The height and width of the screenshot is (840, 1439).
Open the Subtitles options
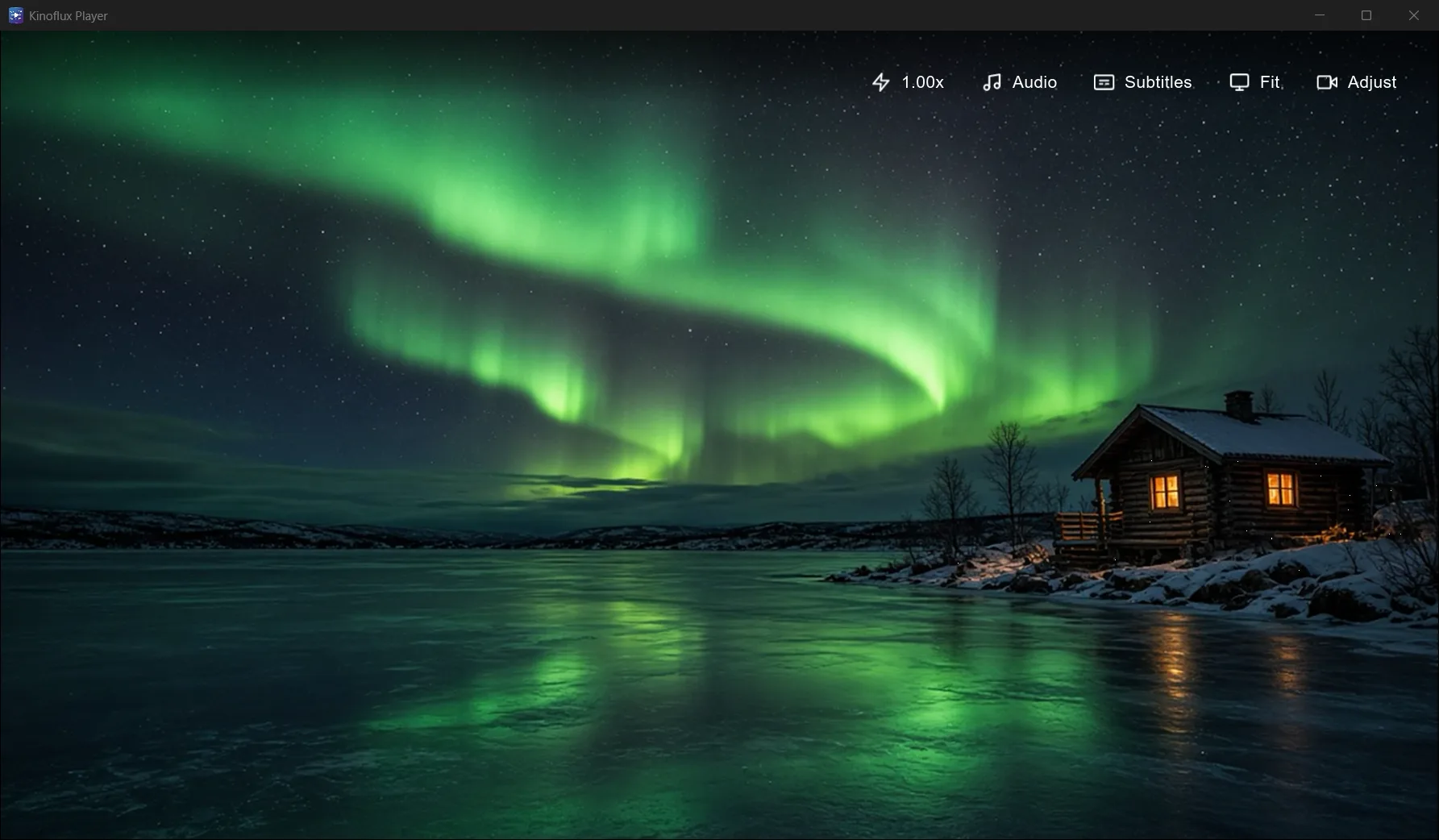(x=1142, y=82)
